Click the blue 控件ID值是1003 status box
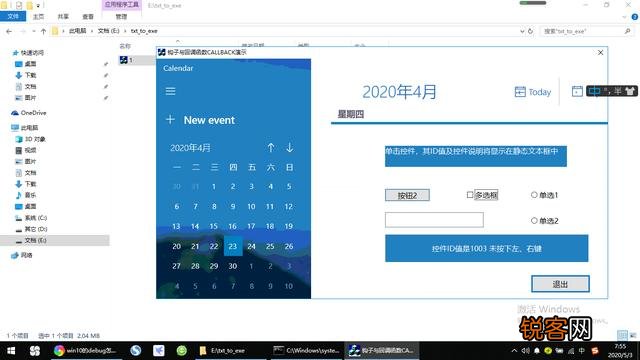 click(x=487, y=248)
